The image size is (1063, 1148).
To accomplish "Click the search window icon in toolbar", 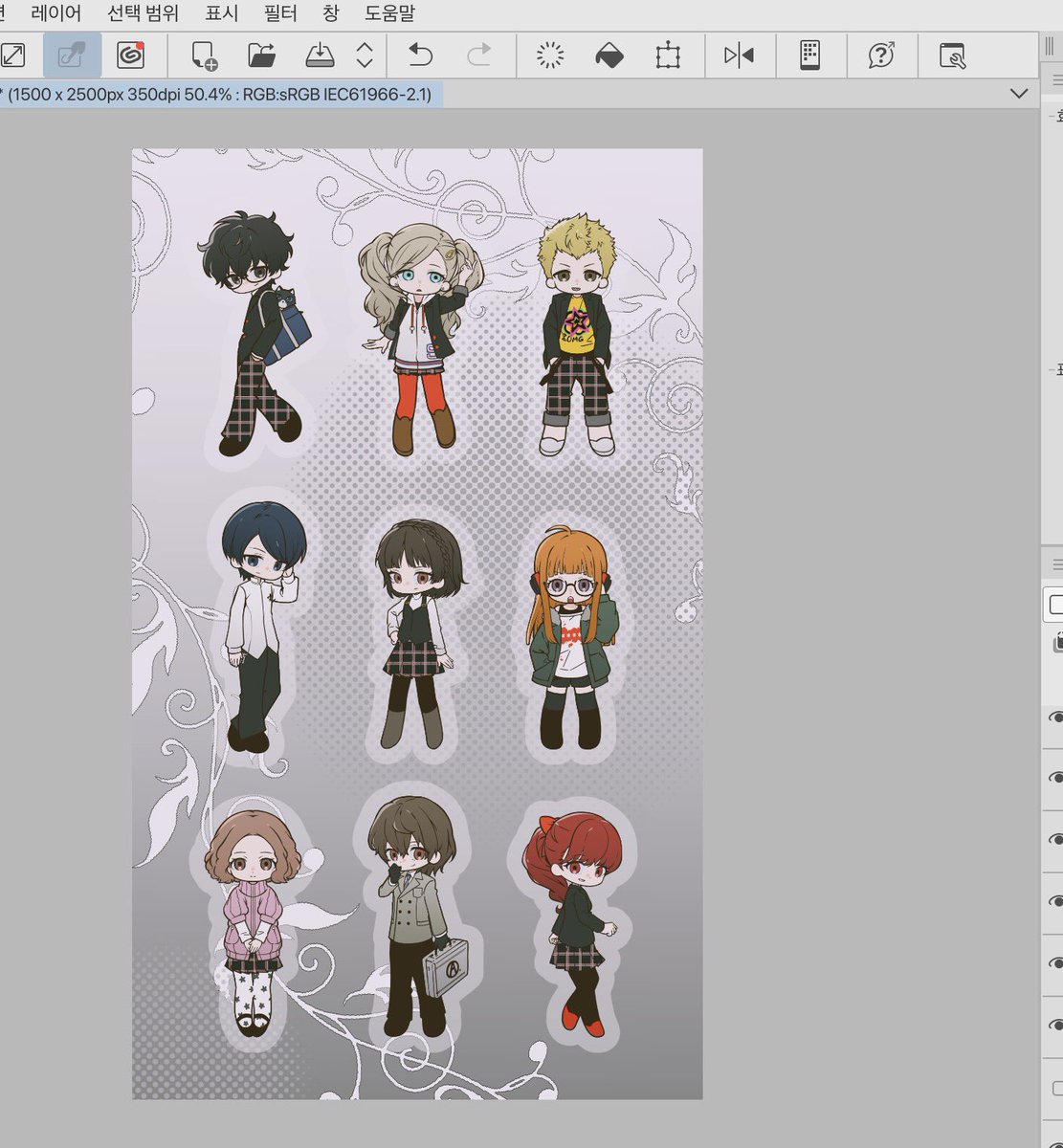I will [953, 55].
